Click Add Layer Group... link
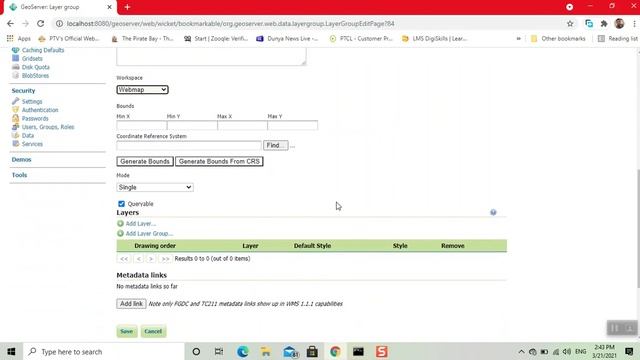The height and width of the screenshot is (360, 640). (149, 233)
